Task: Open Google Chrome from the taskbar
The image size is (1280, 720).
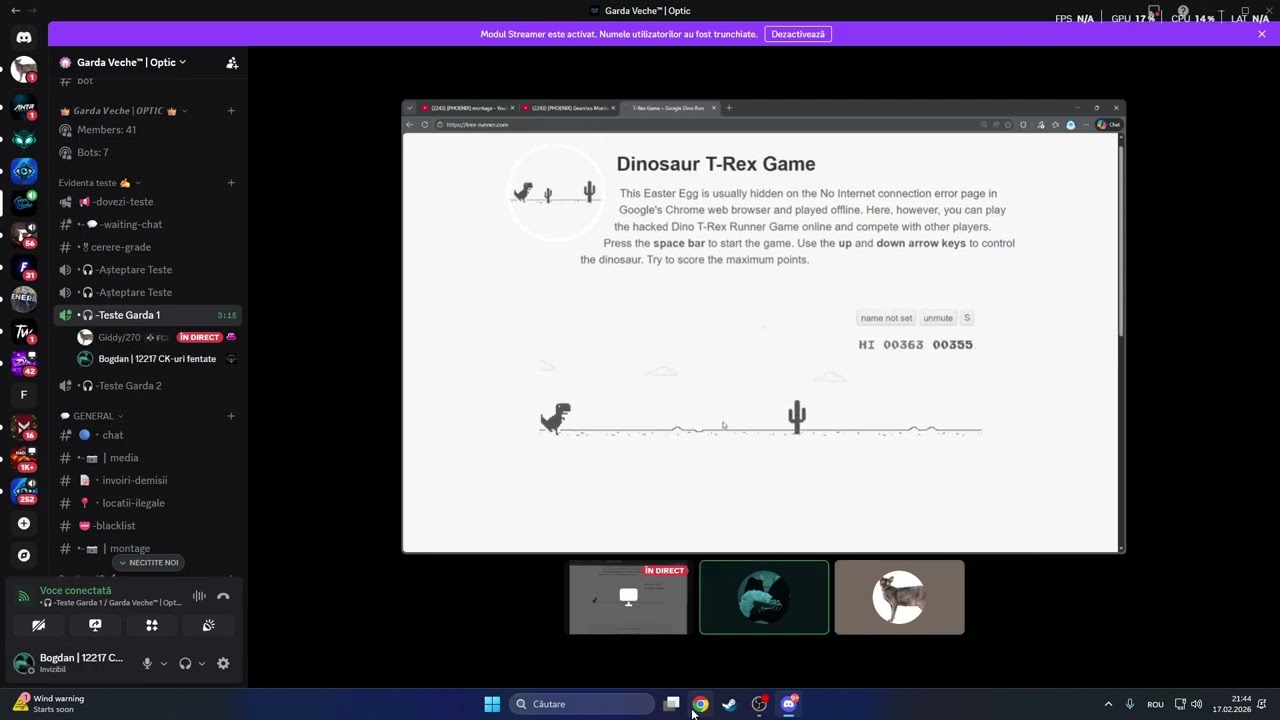Action: (700, 704)
